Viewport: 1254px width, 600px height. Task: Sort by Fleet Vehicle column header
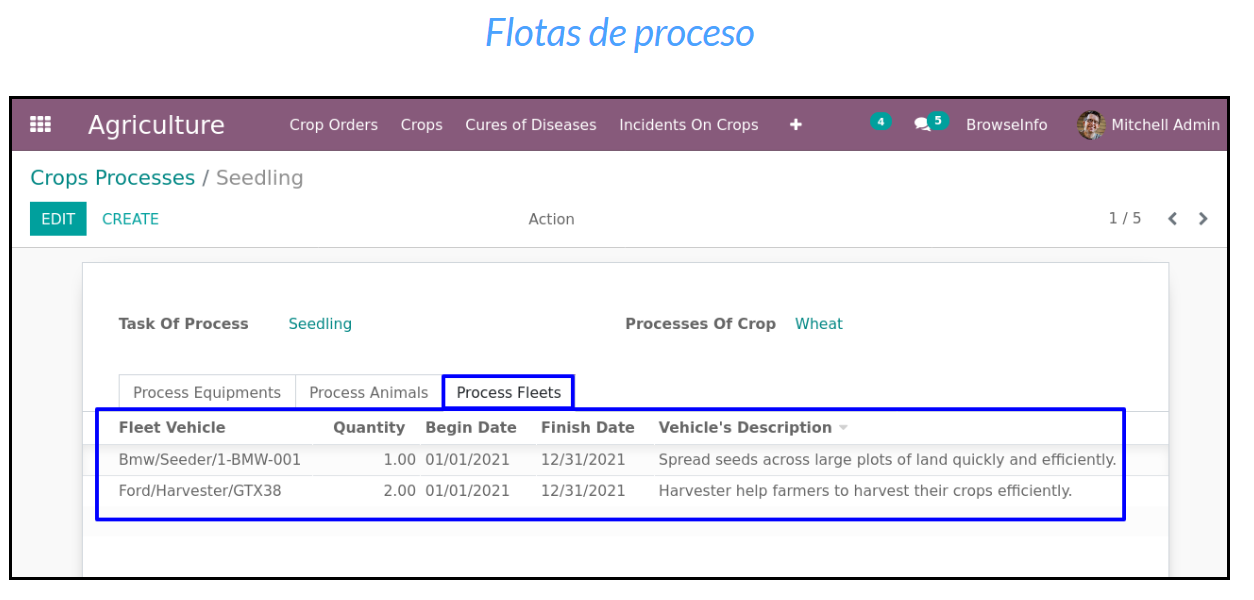click(x=172, y=428)
